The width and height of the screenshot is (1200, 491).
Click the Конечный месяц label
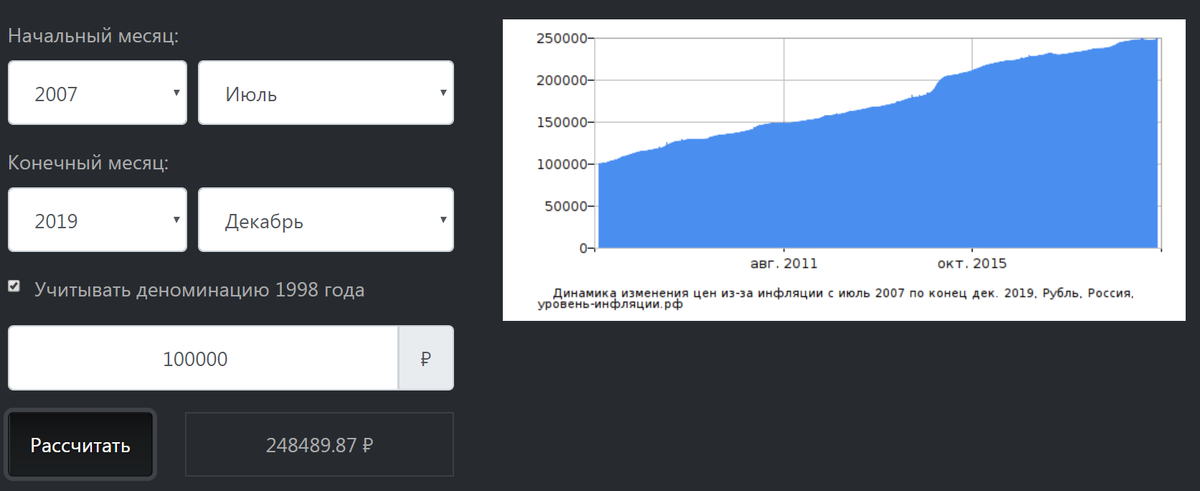[x=88, y=163]
